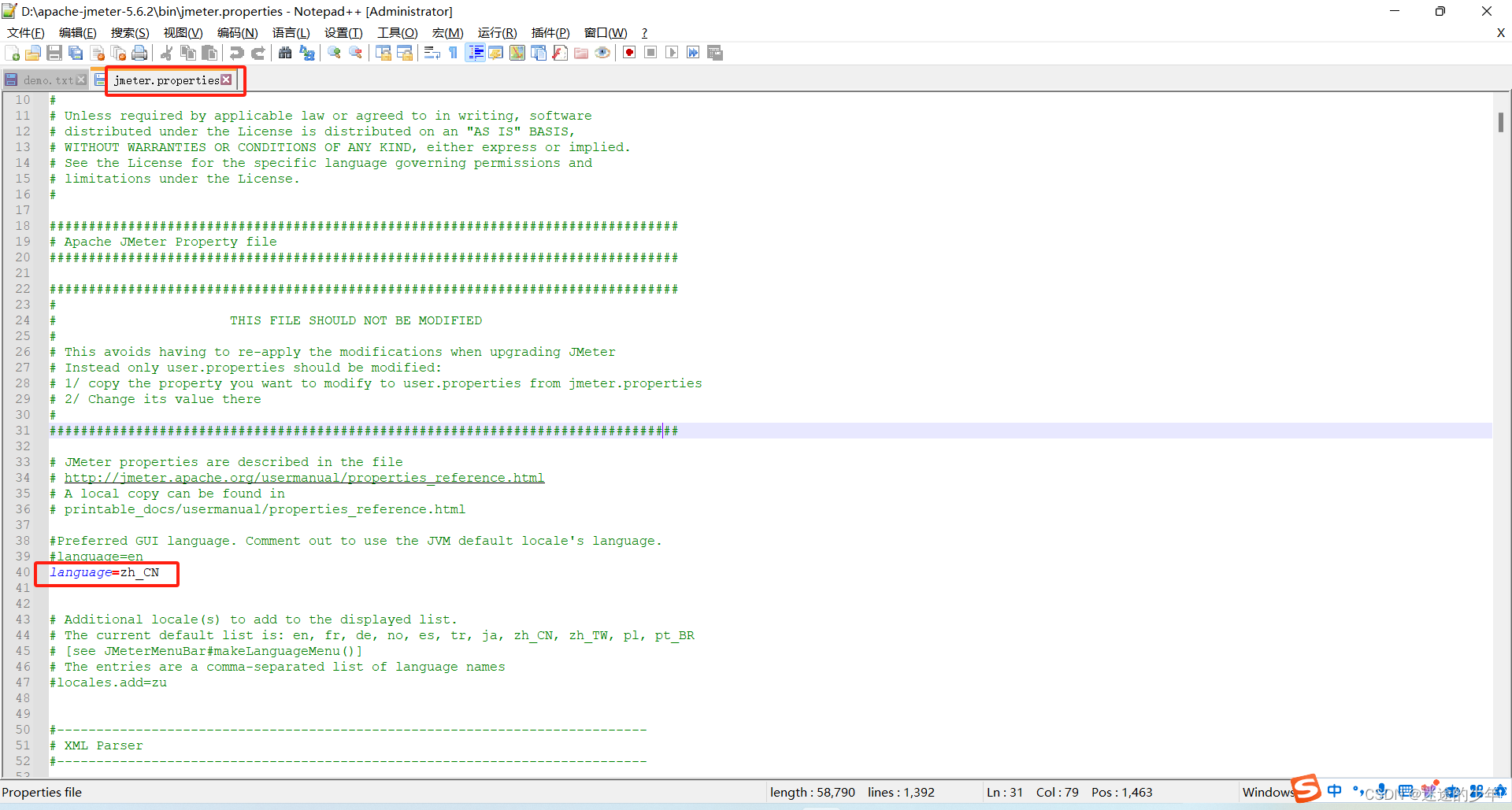Toggle monitoring eye icon

click(x=602, y=53)
